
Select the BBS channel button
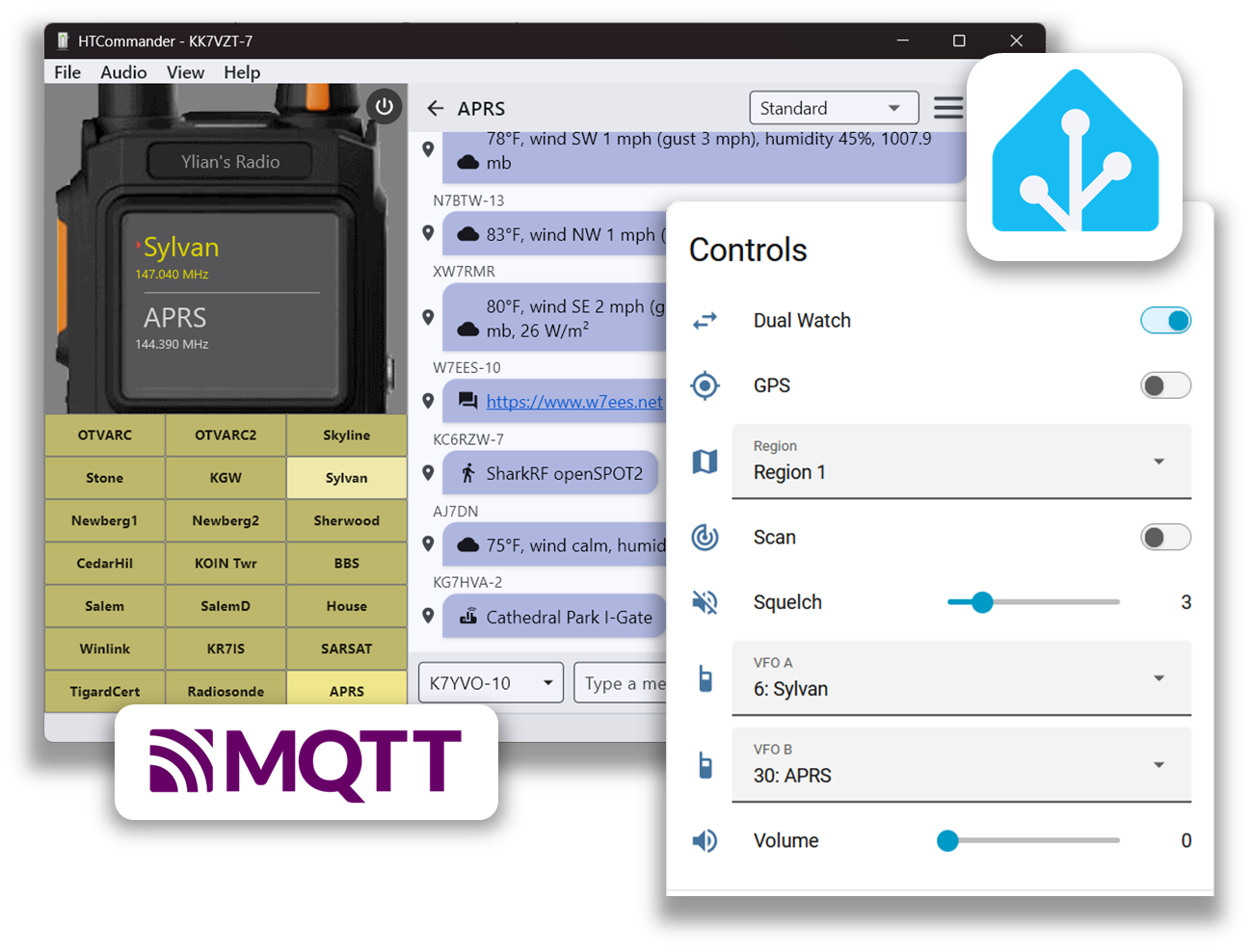(347, 564)
